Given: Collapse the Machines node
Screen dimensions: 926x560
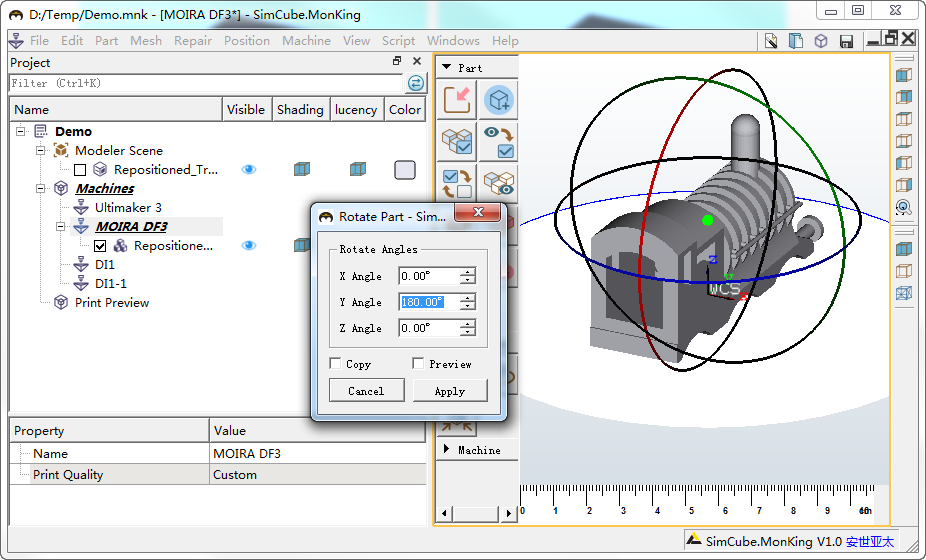Looking at the screenshot, I should coord(40,188).
